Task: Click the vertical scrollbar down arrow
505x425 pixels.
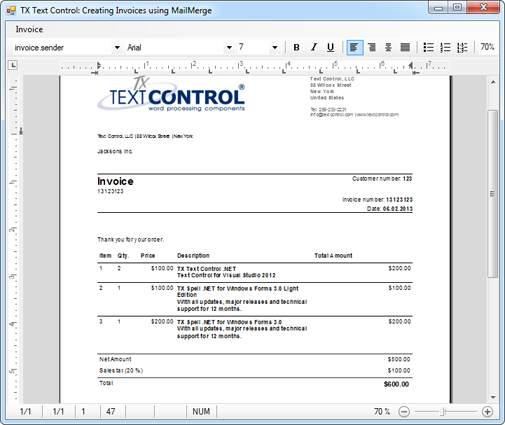Action: tap(493, 397)
